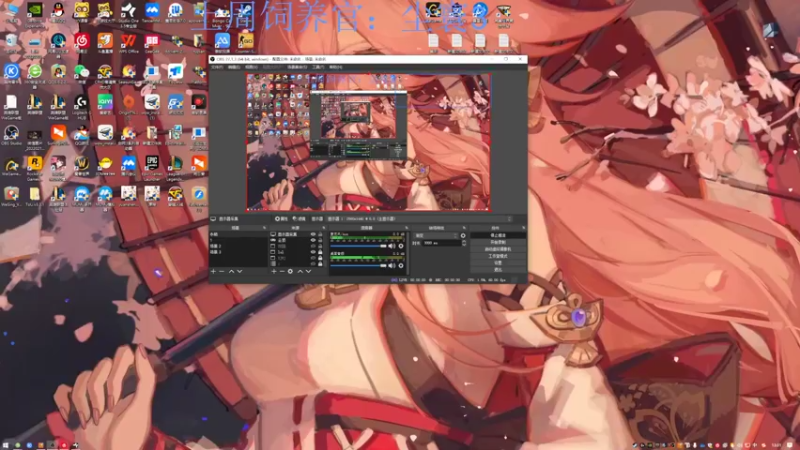800x450 pixels.
Task: Open source properties via the Sources gear icon
Action: coord(290,271)
